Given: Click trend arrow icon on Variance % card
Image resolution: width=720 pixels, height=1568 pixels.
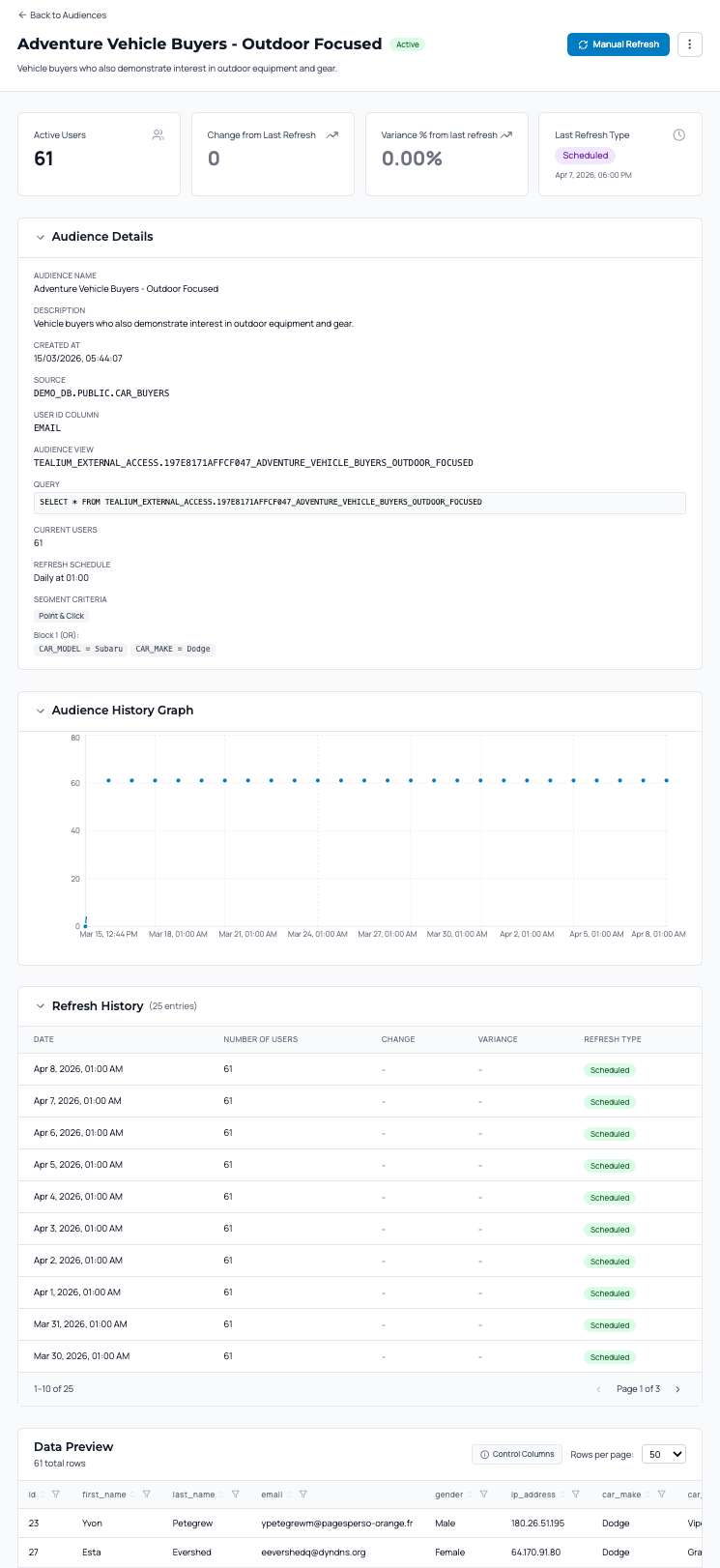Looking at the screenshot, I should [x=506, y=135].
